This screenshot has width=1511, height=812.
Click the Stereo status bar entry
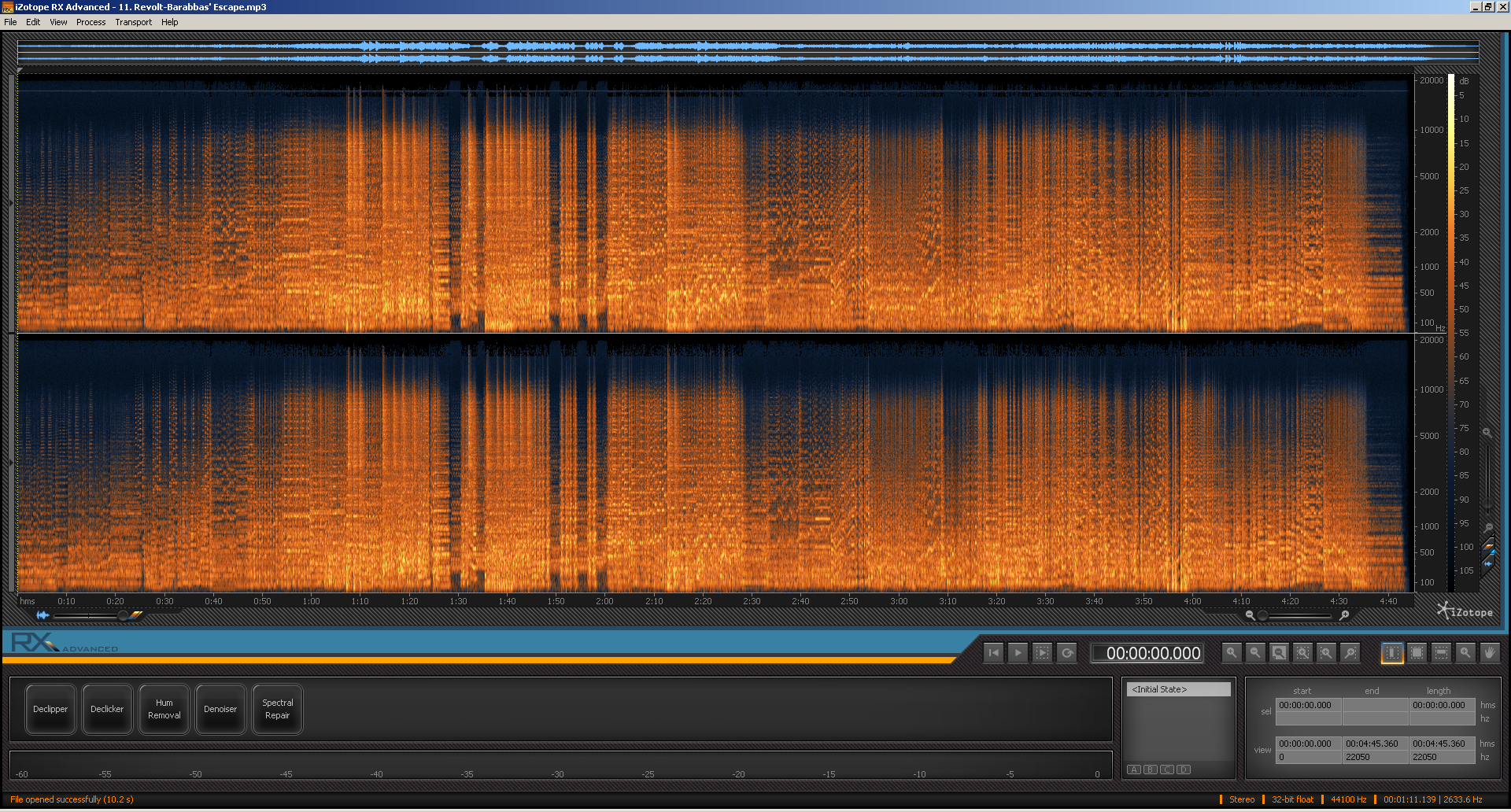[1242, 799]
